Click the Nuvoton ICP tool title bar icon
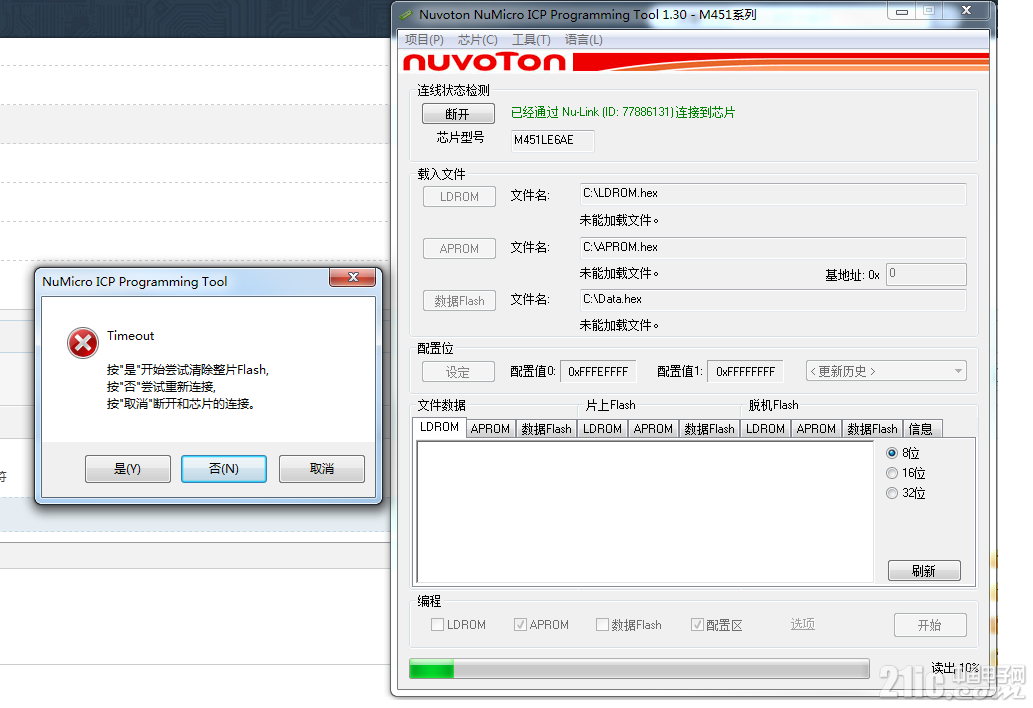The width and height of the screenshot is (1033, 708). [x=406, y=14]
